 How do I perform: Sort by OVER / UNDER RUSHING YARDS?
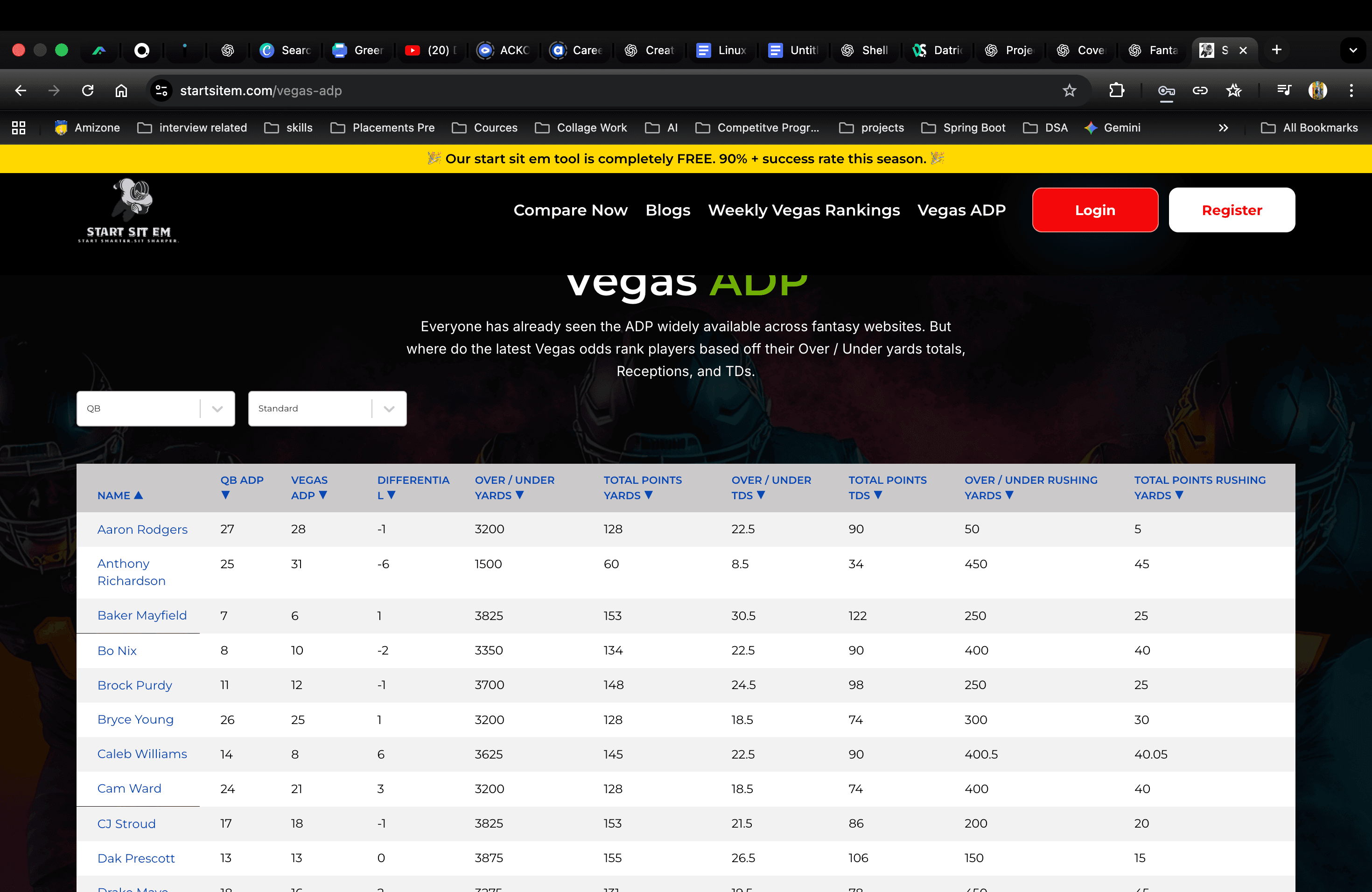(x=1031, y=488)
